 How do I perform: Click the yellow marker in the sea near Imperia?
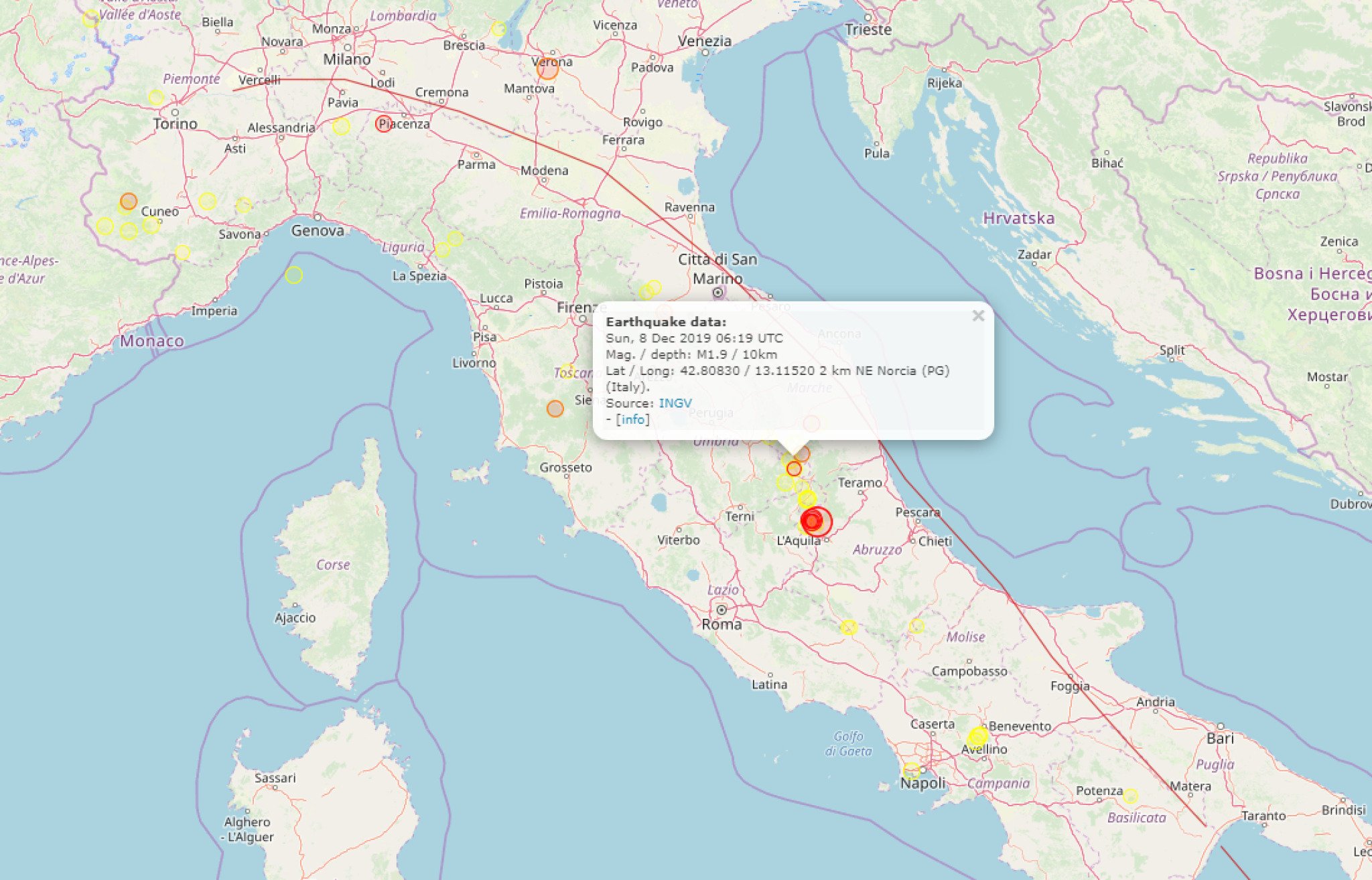[293, 275]
